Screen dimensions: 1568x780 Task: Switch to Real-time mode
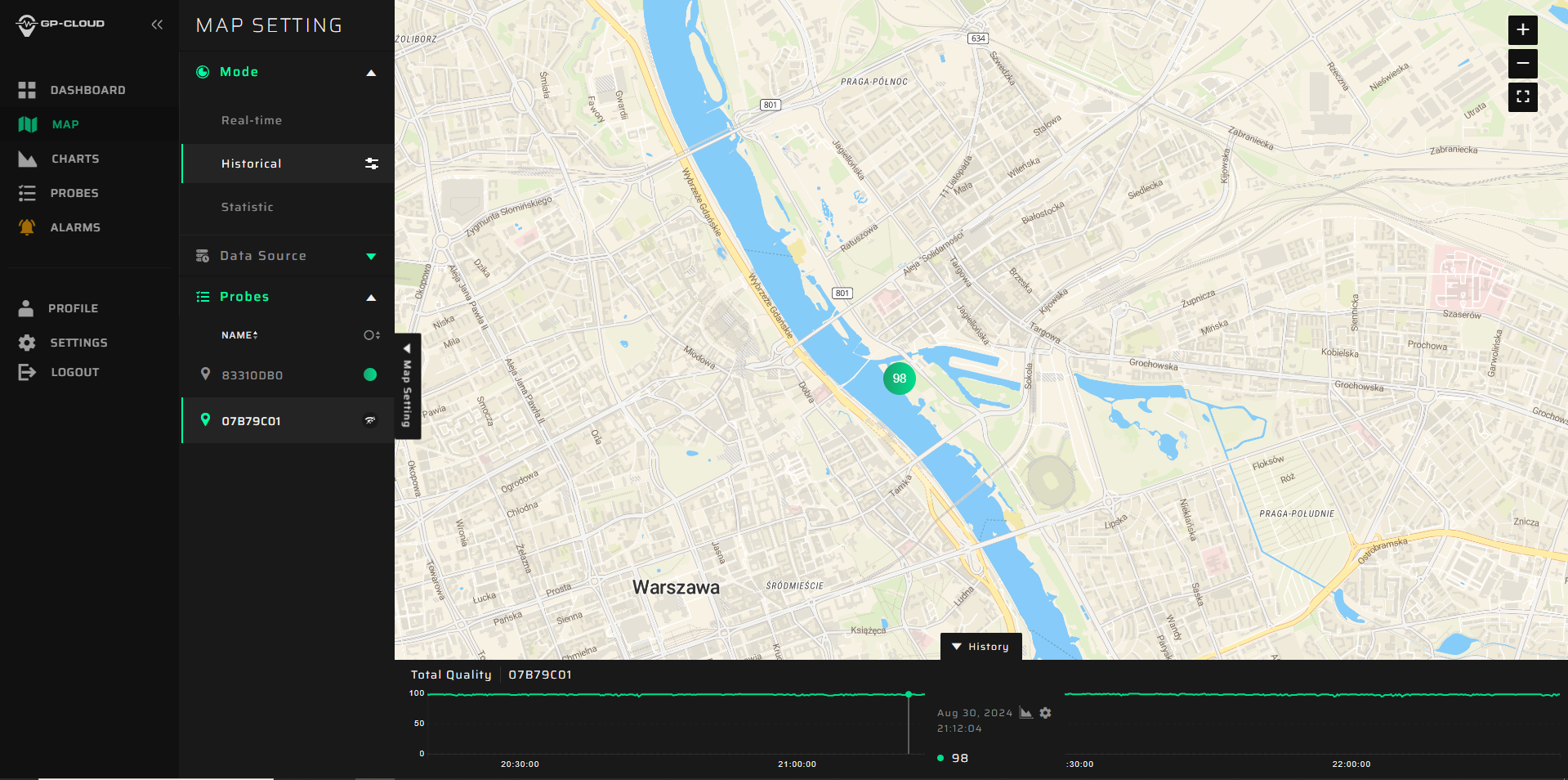(252, 120)
